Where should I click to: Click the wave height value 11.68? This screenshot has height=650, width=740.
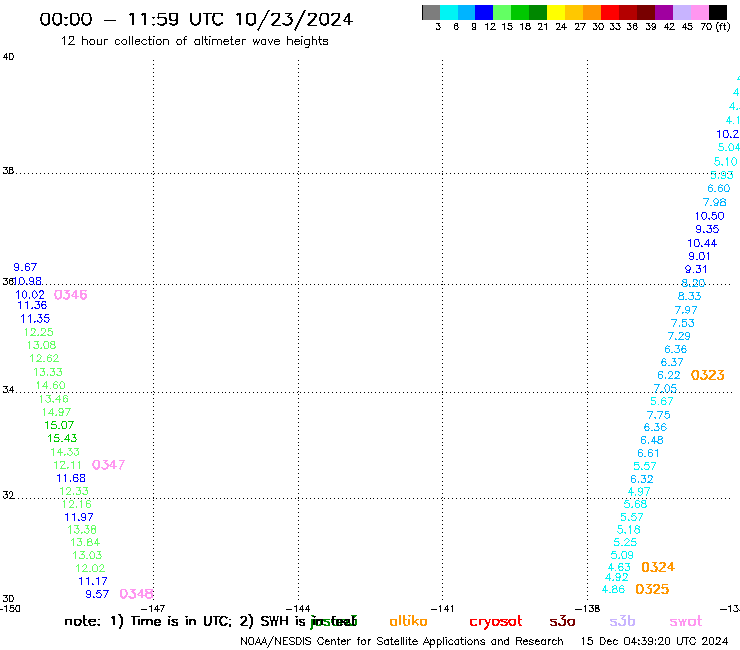[x=71, y=479]
